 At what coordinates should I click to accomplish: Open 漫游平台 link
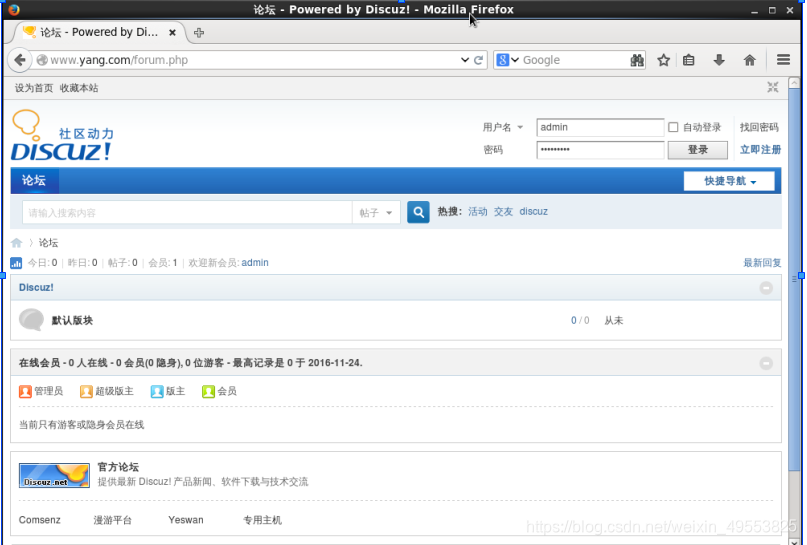point(113,520)
